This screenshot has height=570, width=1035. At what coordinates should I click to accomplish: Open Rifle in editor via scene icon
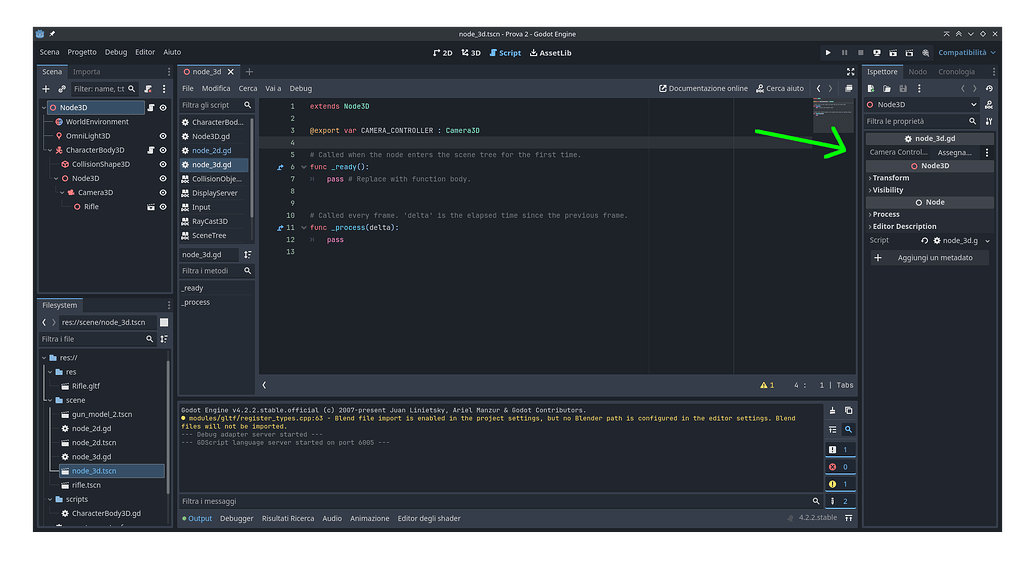pyautogui.click(x=150, y=207)
